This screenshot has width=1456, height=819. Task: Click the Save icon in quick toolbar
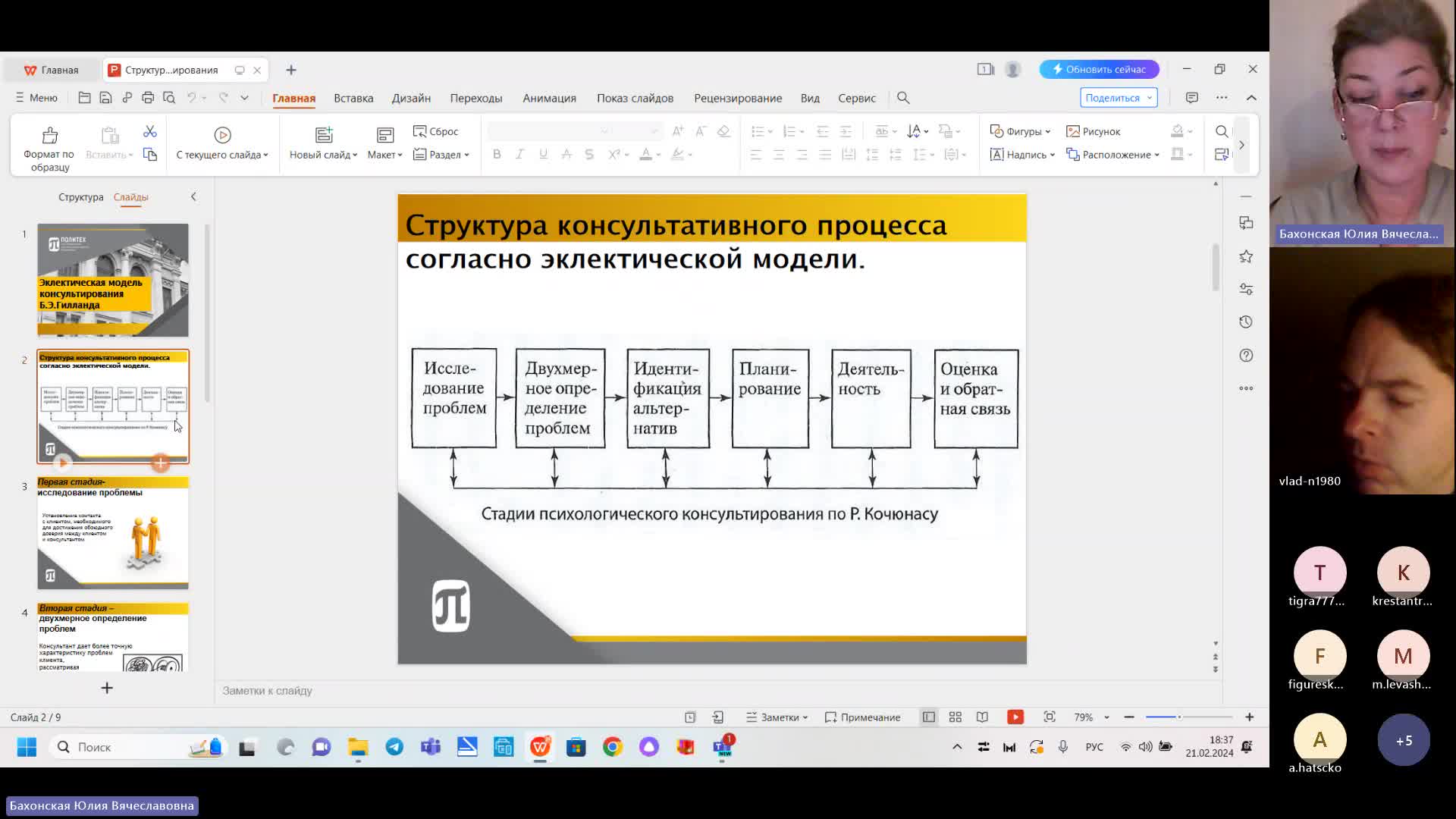(106, 98)
